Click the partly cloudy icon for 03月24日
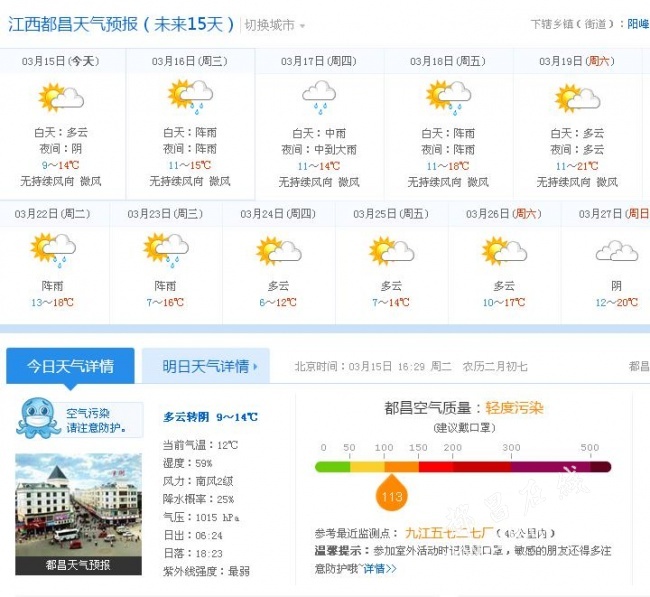Screen dimensions: 650x597 point(279,251)
